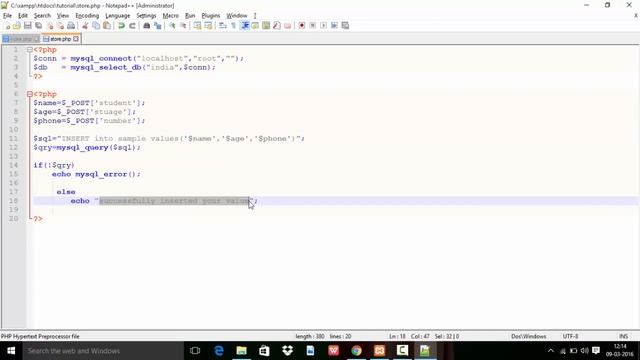Click the Close All toolbar icon
Image resolution: width=640 pixels, height=360 pixels.
[60, 26]
